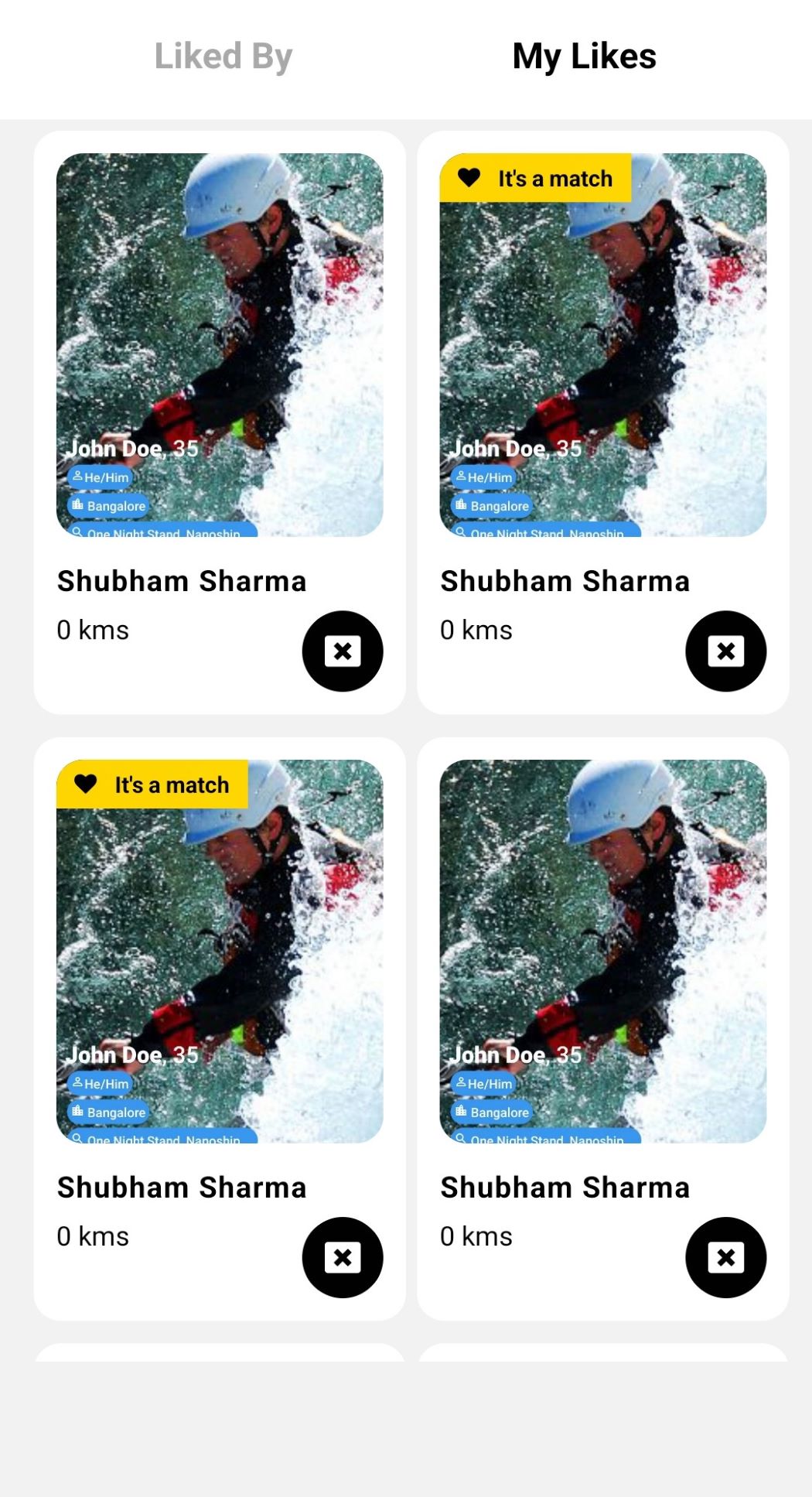Tap the He/Him tag on the top-left photo
The width and height of the screenshot is (812, 1497).
99,477
